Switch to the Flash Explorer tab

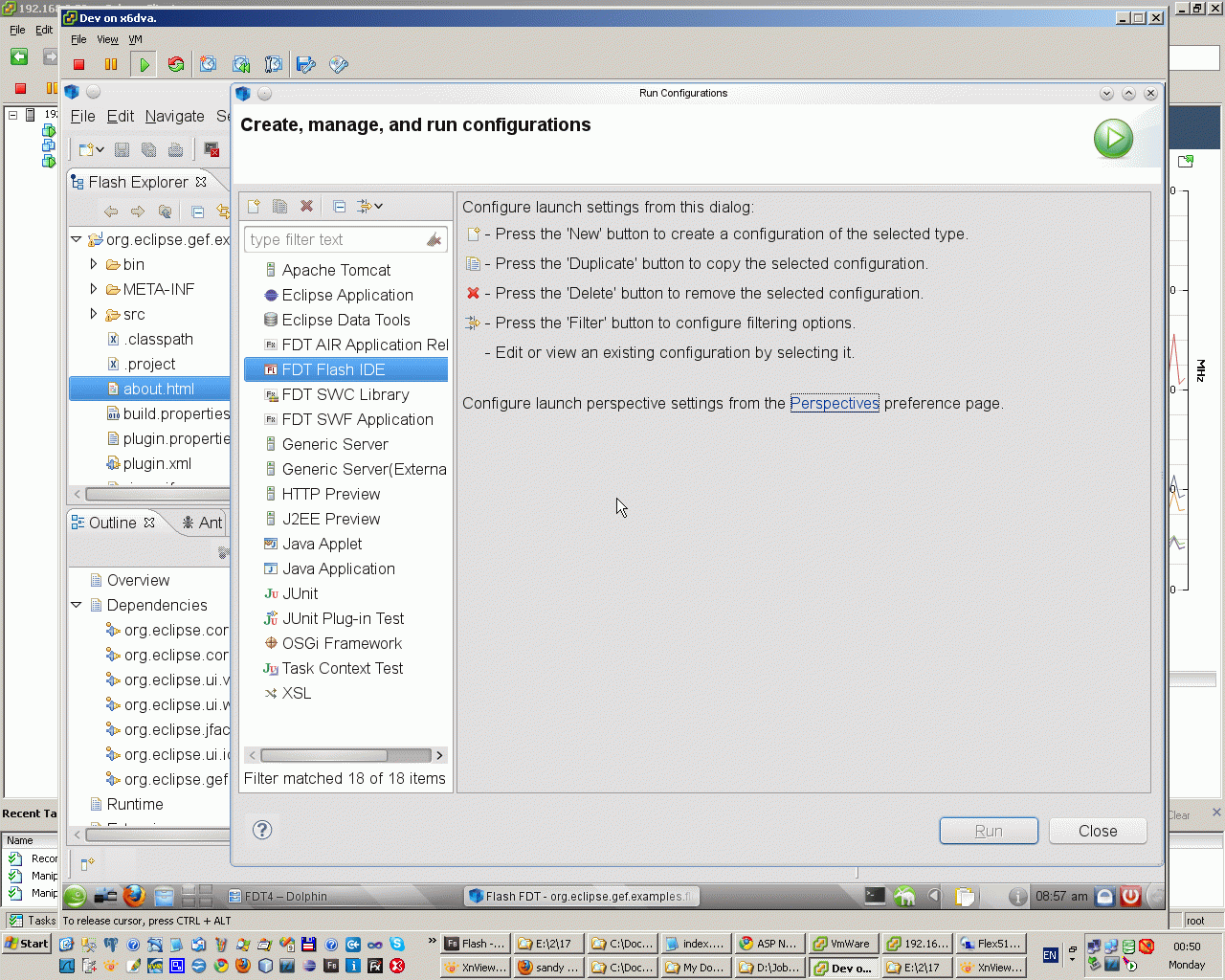(139, 182)
